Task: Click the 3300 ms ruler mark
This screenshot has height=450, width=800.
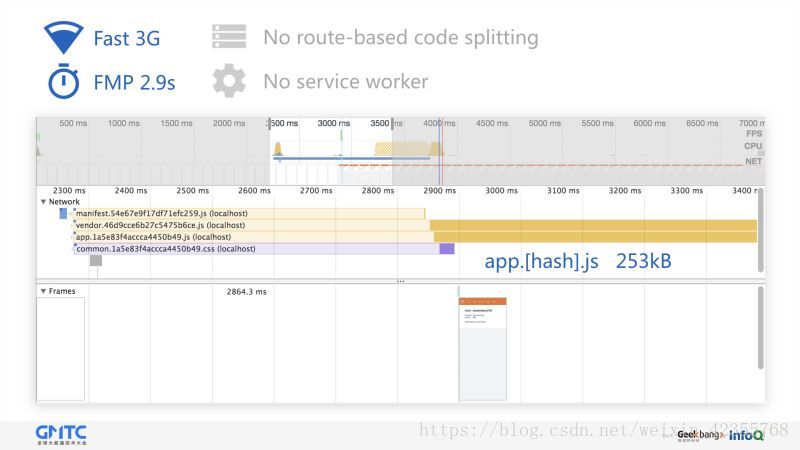Action: (x=687, y=190)
